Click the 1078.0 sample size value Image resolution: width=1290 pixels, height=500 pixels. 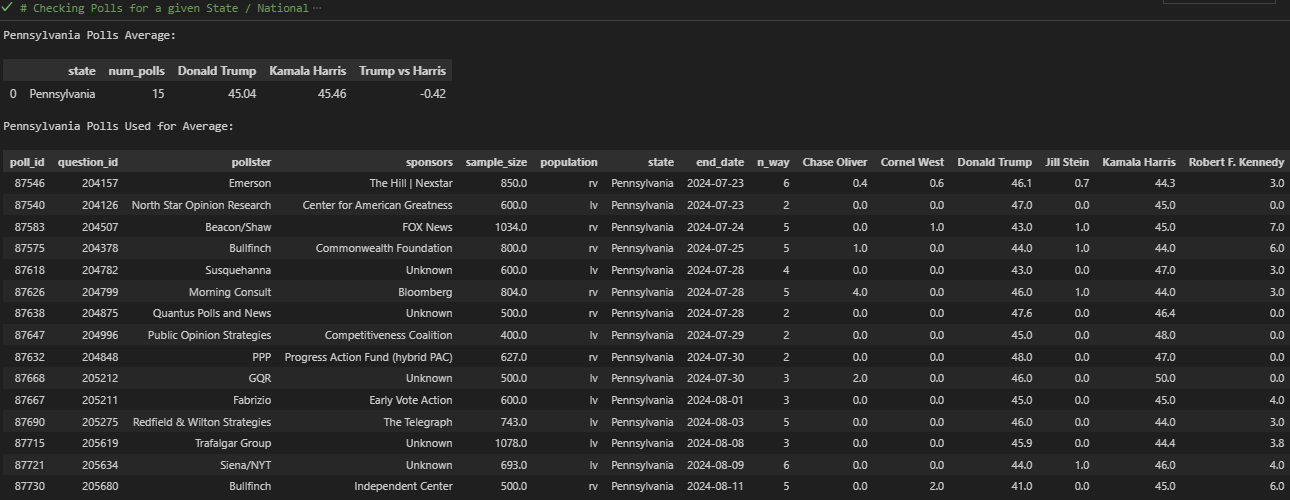(510, 443)
